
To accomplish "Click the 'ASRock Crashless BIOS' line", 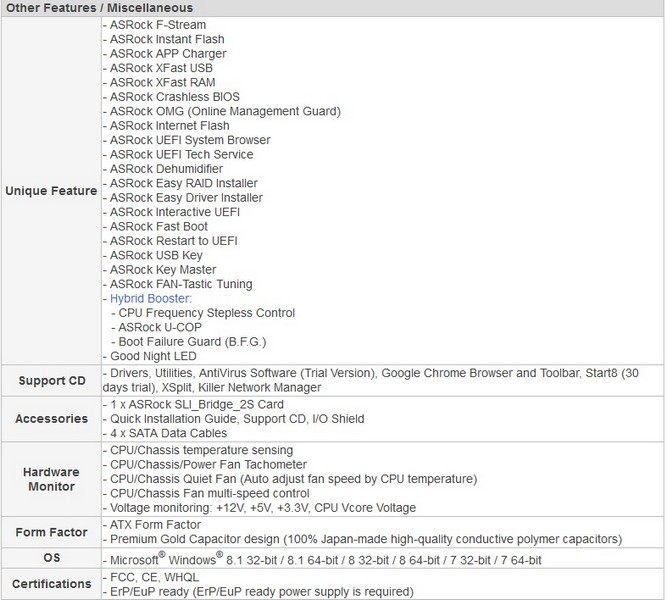I will tap(171, 97).
